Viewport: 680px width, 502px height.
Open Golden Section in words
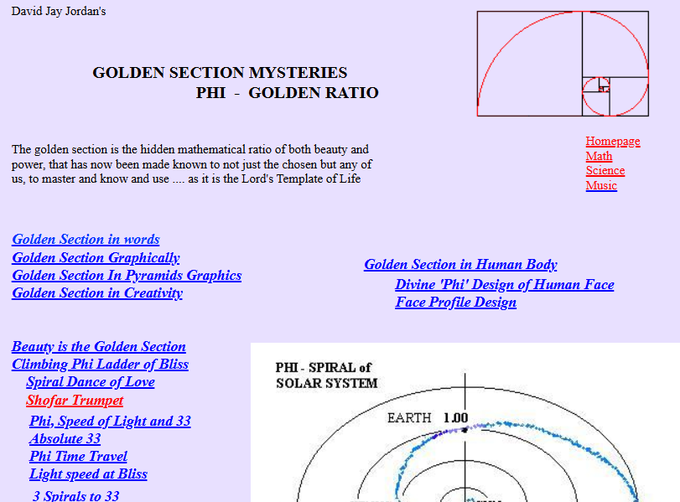click(85, 239)
